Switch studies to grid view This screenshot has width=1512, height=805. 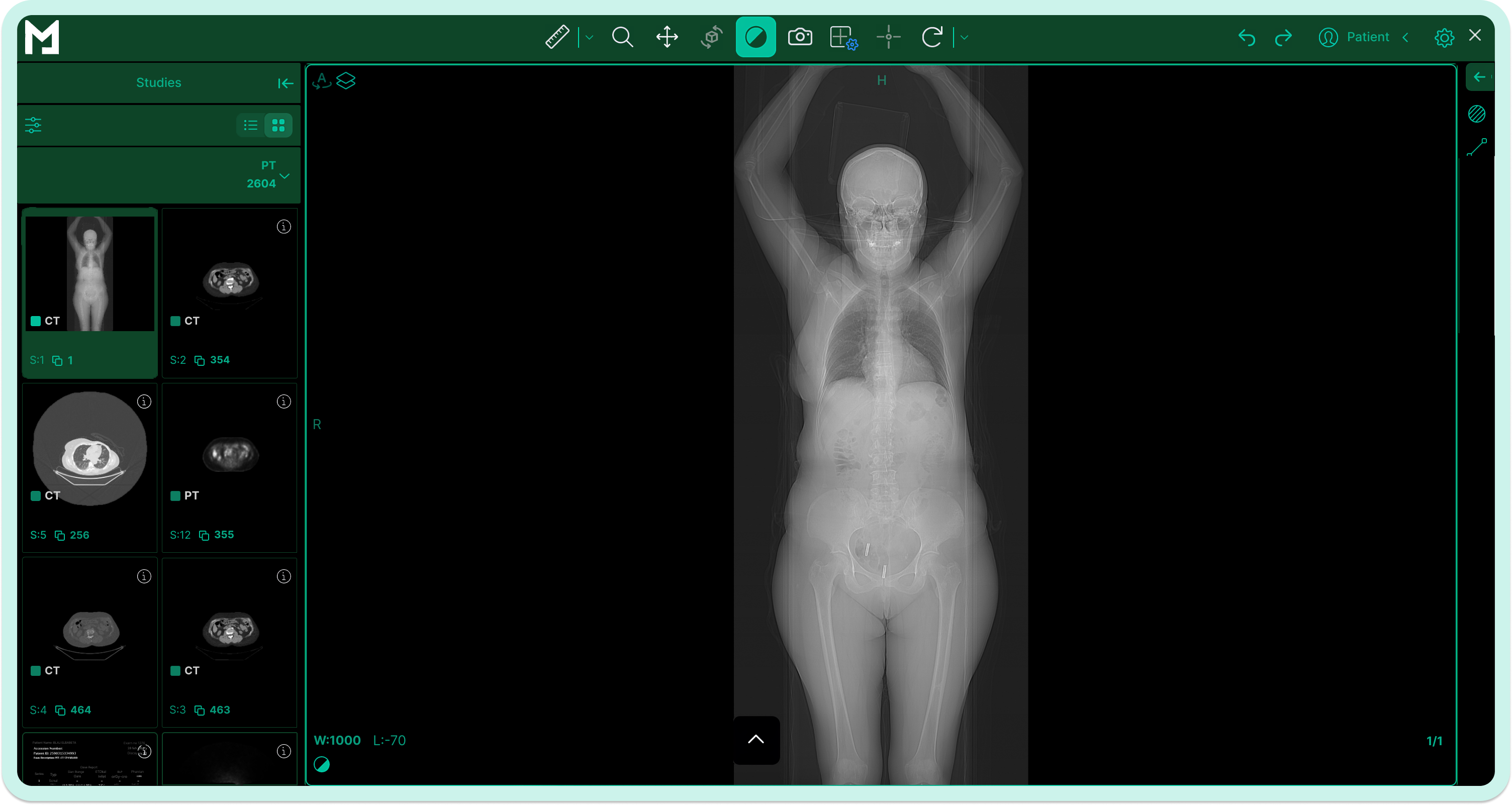[x=278, y=125]
